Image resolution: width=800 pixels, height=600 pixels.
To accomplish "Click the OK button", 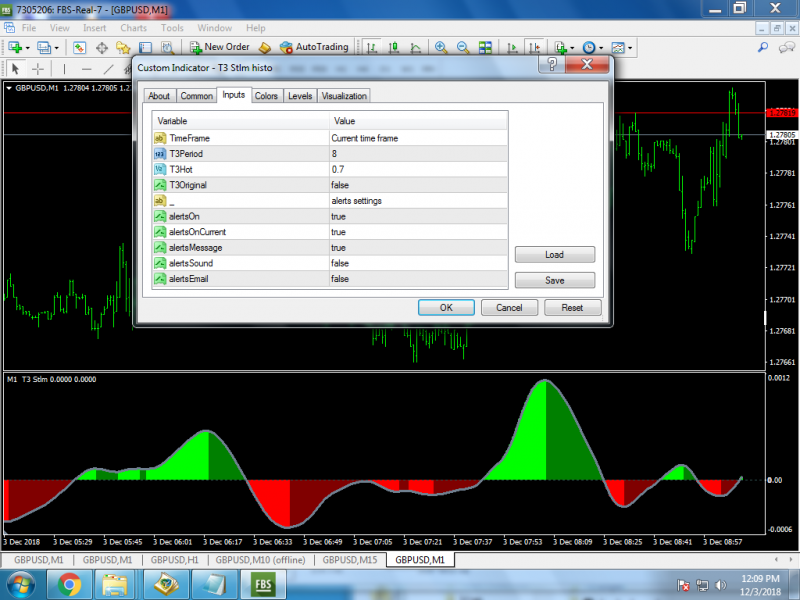I will tap(446, 308).
